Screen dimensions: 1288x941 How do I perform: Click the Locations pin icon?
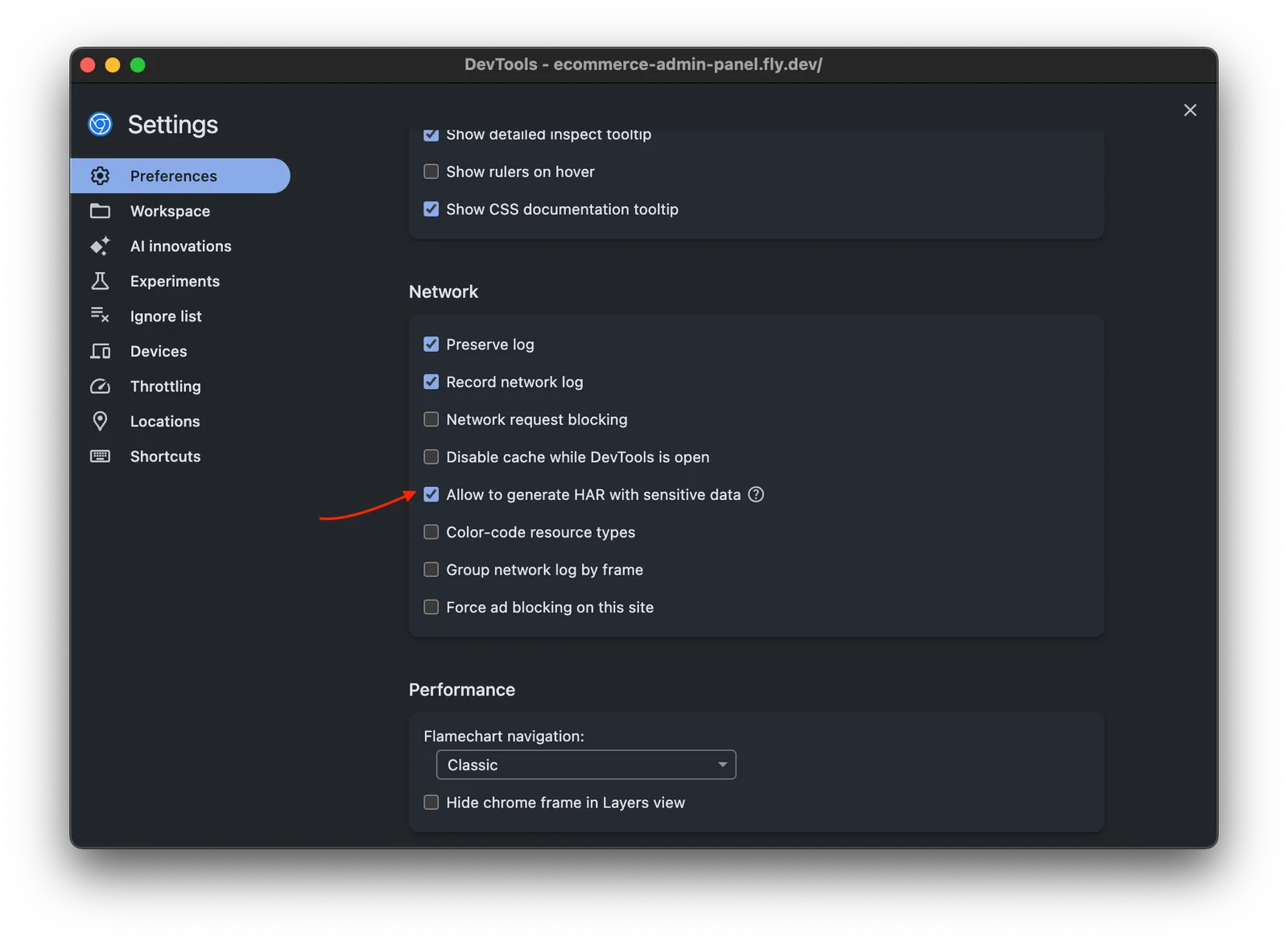point(100,421)
